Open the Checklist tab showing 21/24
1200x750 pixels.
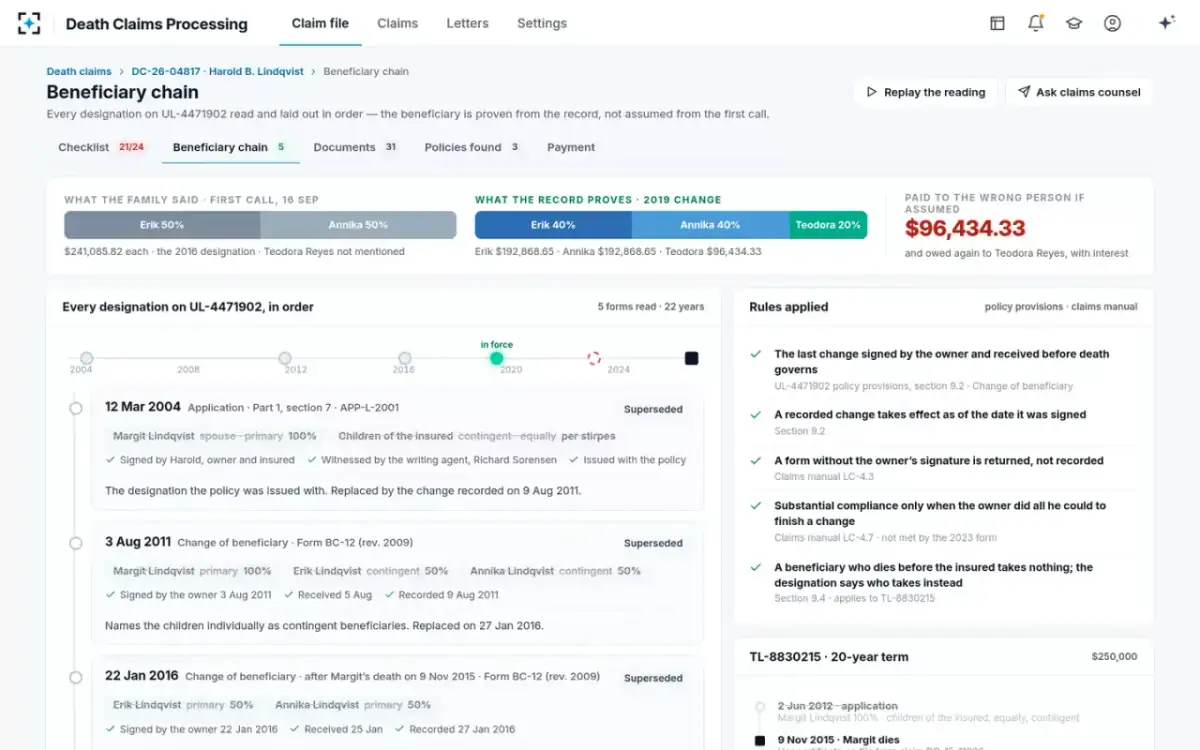[x=102, y=147]
